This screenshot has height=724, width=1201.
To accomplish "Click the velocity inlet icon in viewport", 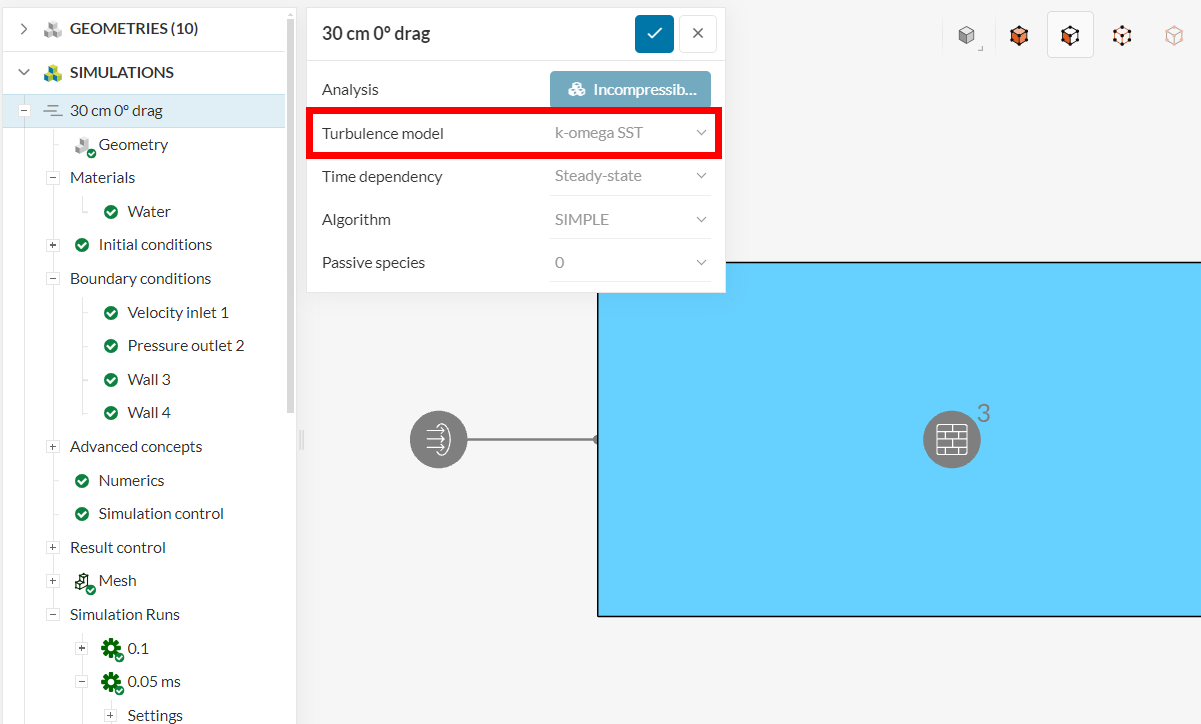I will tap(438, 439).
